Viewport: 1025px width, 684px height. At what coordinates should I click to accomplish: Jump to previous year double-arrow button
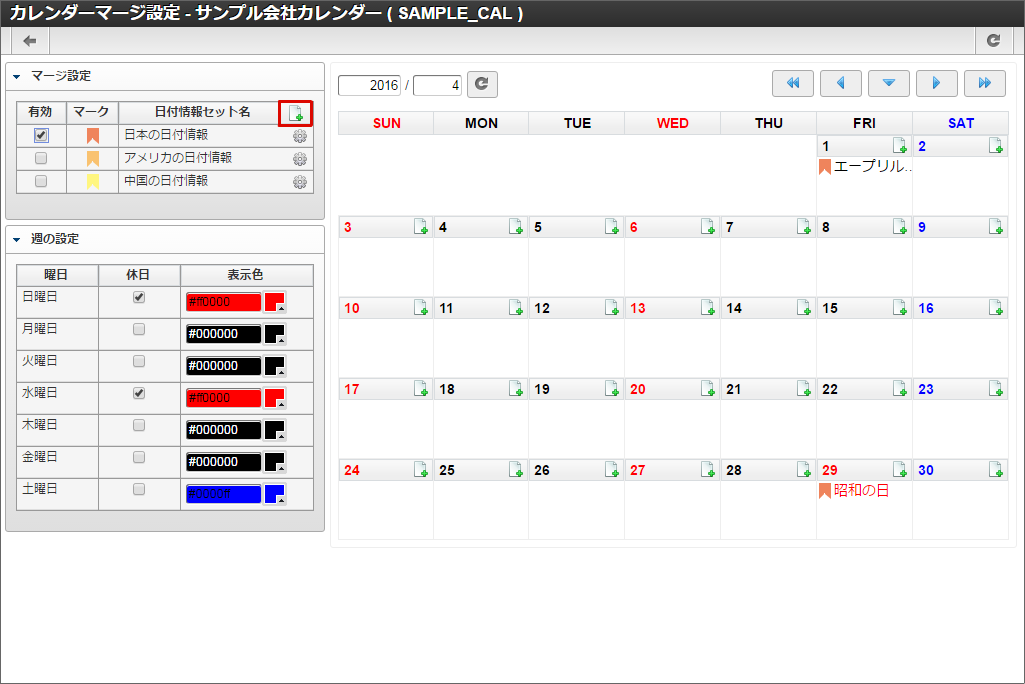tap(793, 84)
